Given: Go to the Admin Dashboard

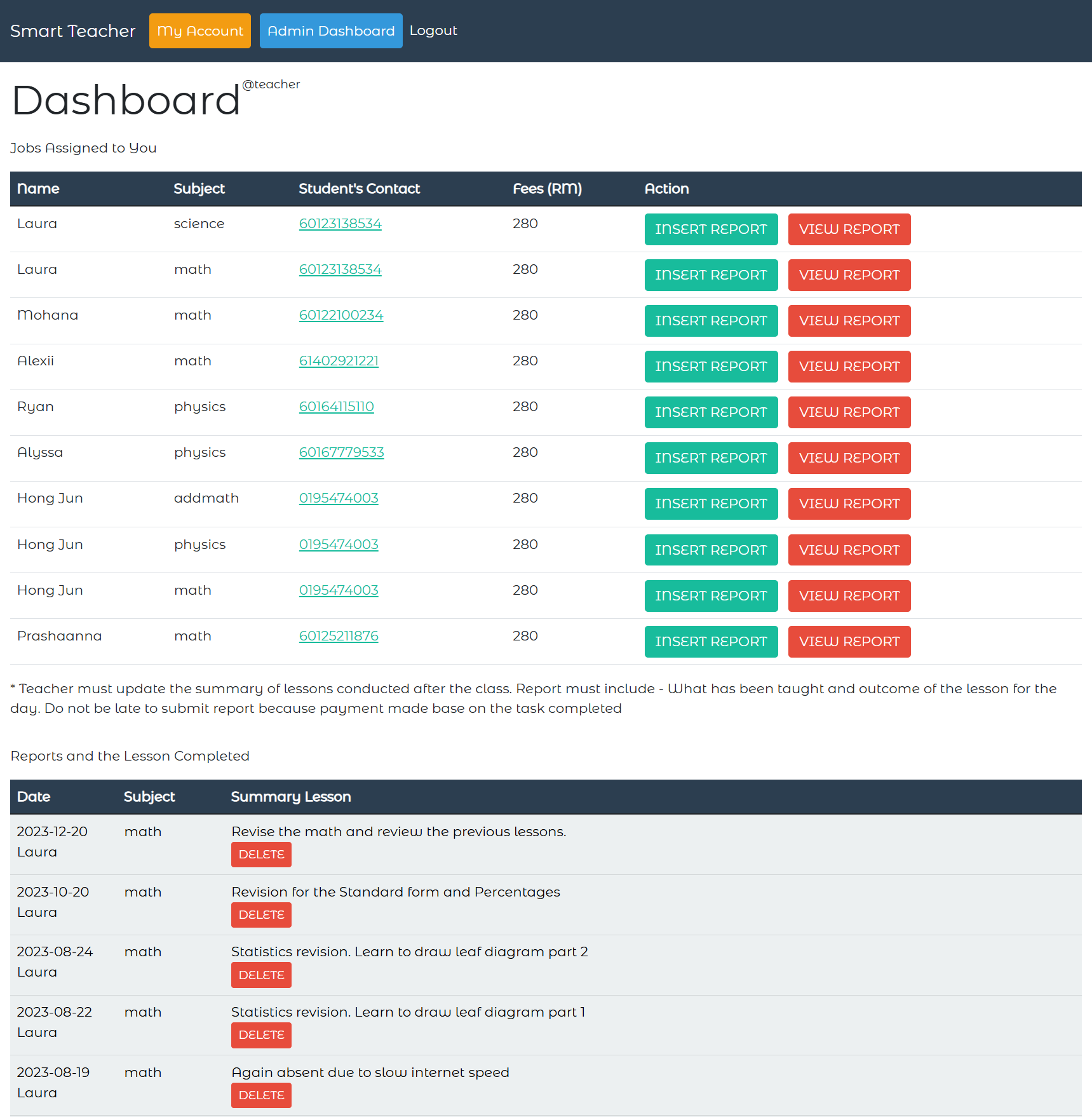Looking at the screenshot, I should tap(330, 30).
